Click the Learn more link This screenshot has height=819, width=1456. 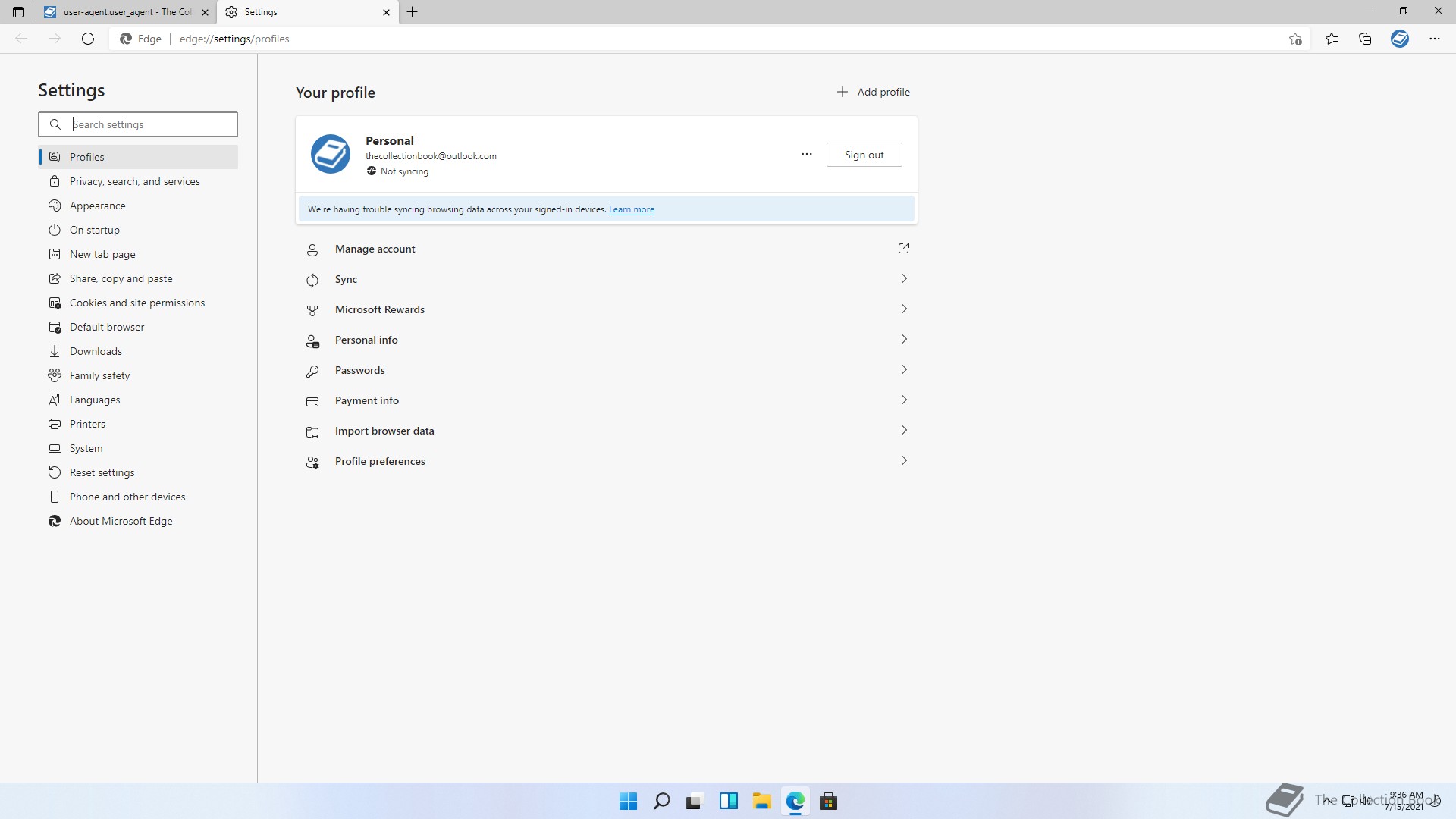click(631, 209)
